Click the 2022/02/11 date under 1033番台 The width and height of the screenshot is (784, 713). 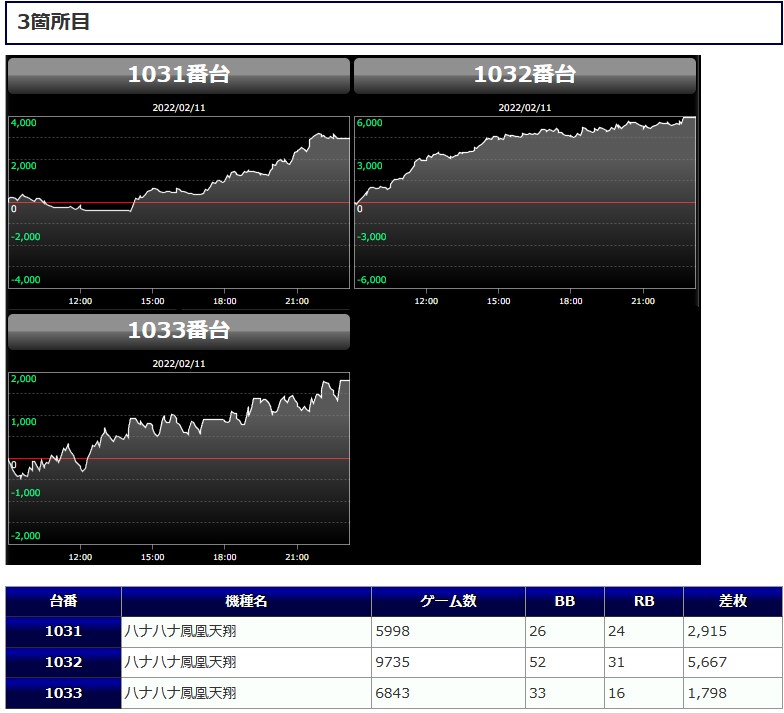179,364
